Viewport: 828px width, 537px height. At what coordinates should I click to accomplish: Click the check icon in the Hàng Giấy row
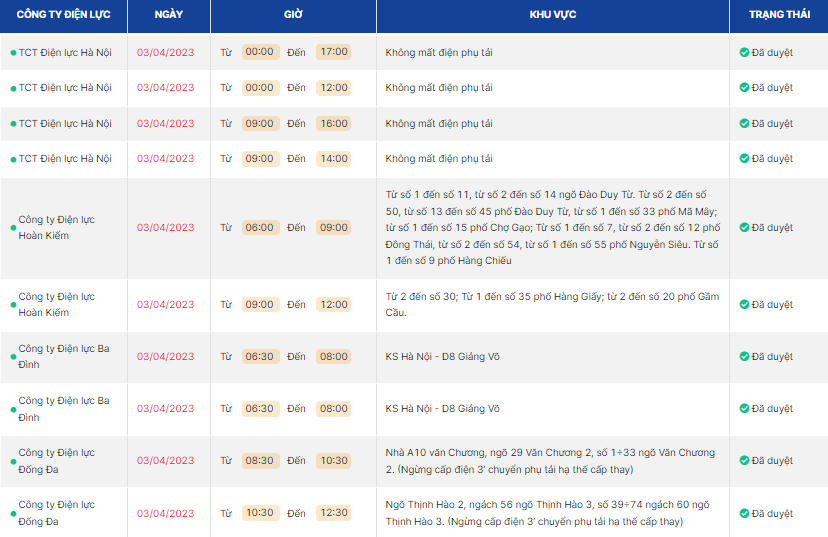click(x=744, y=305)
